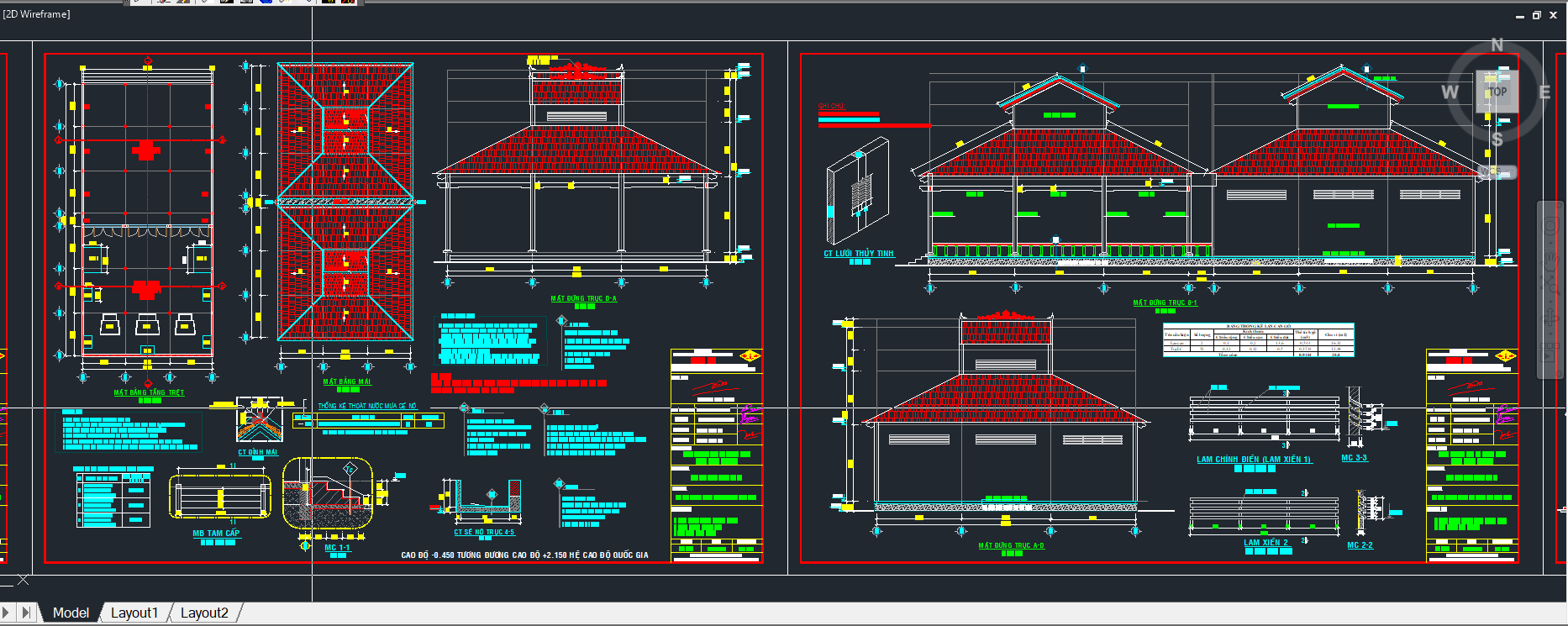1568x626 pixels.
Task: Open the WCS coordinate system dropdown
Action: point(1497,172)
